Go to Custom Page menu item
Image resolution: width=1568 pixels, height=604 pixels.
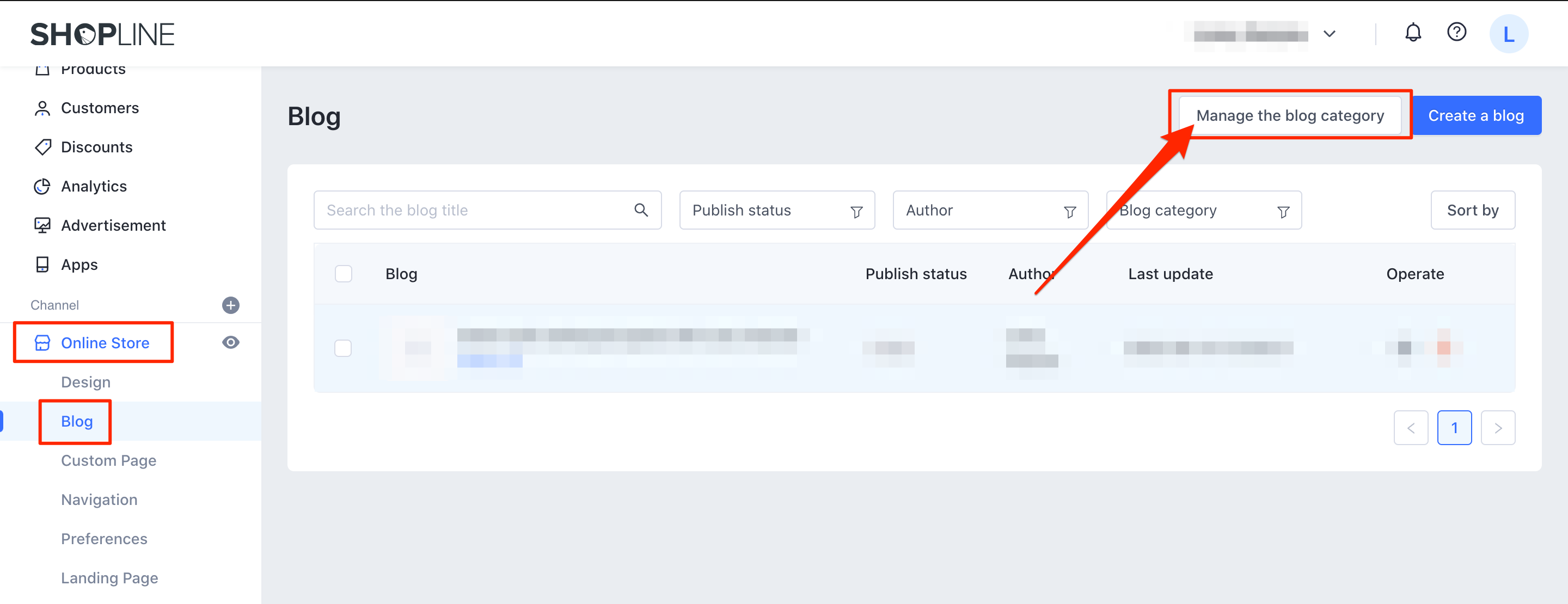108,461
